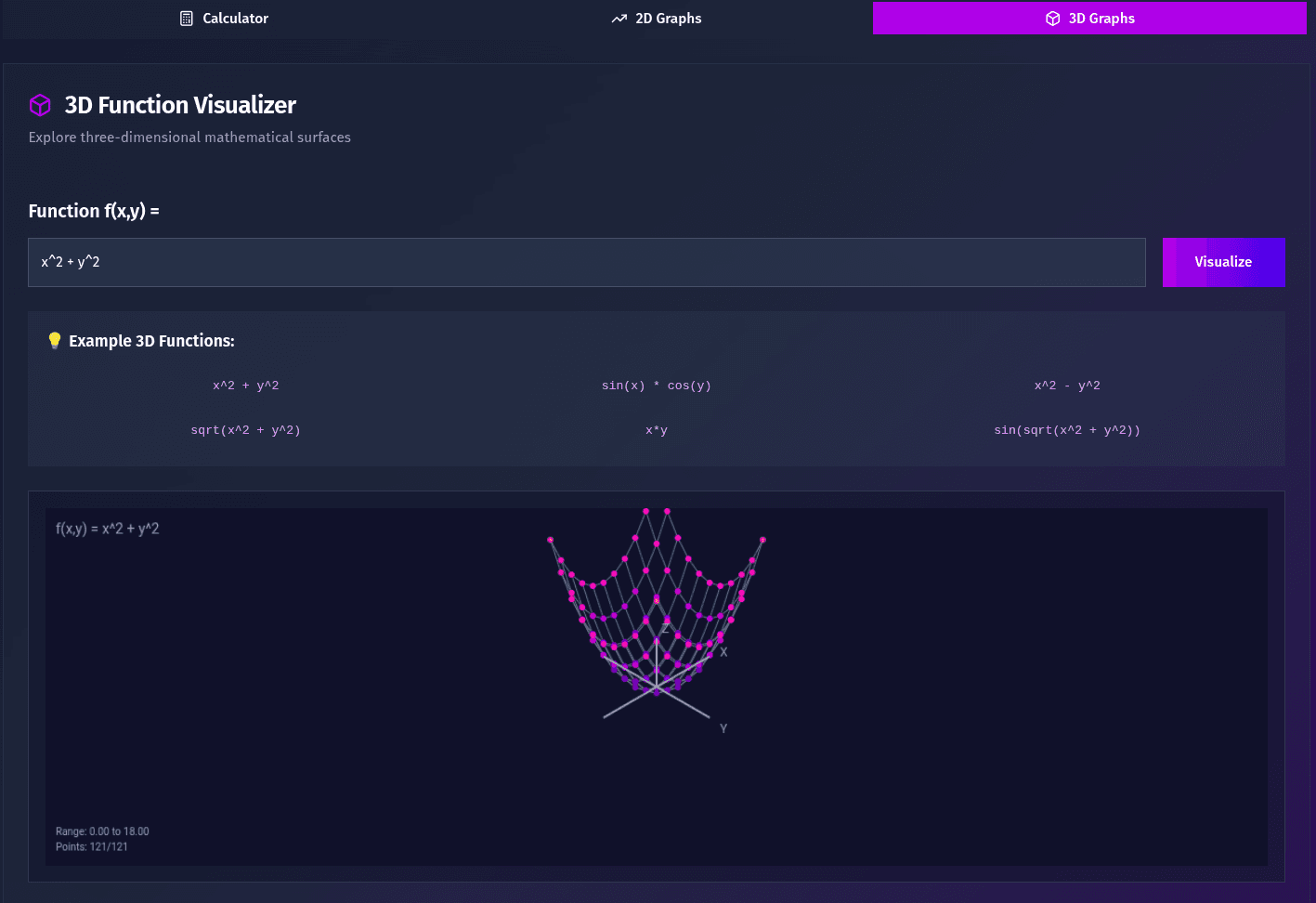This screenshot has height=903, width=1316.
Task: Select the 3D Graphs tab
Action: click(x=1089, y=19)
